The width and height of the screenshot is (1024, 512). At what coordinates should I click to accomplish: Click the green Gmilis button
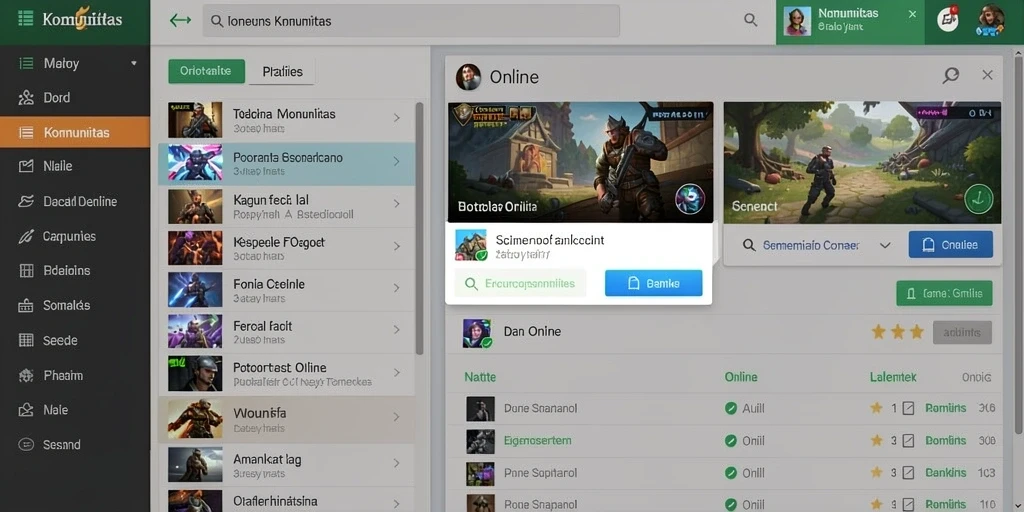coord(944,294)
